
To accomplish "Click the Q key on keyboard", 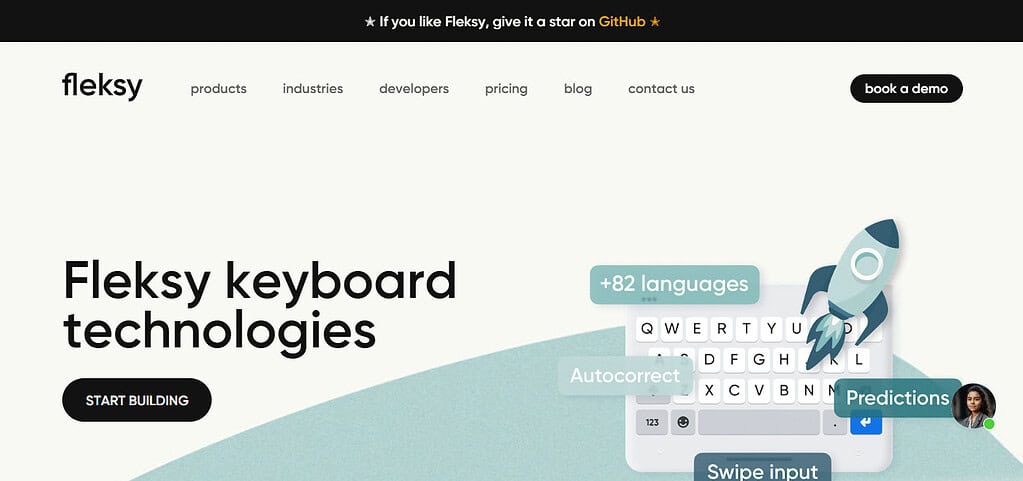I will point(647,329).
